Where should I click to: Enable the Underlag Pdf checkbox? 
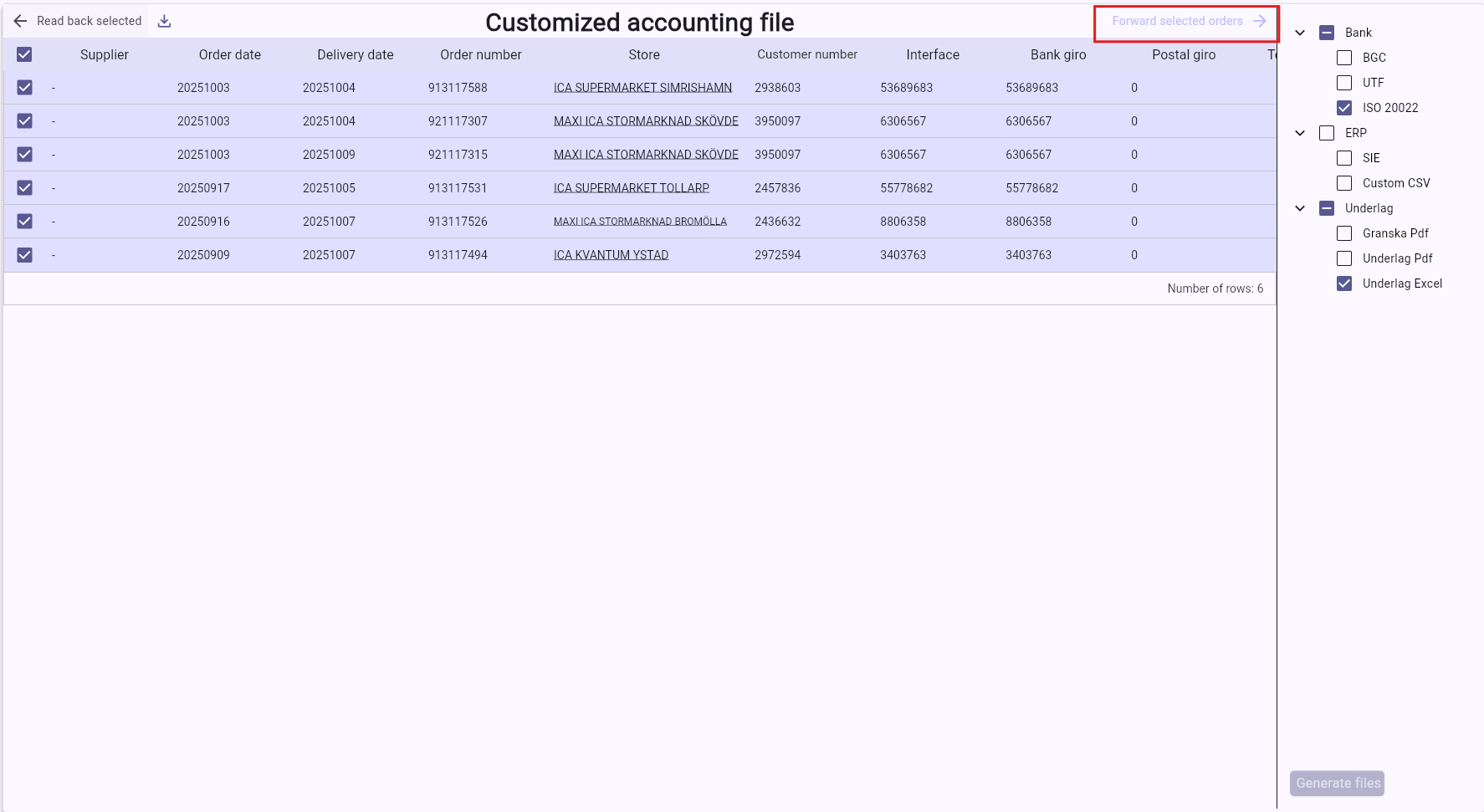(1344, 258)
